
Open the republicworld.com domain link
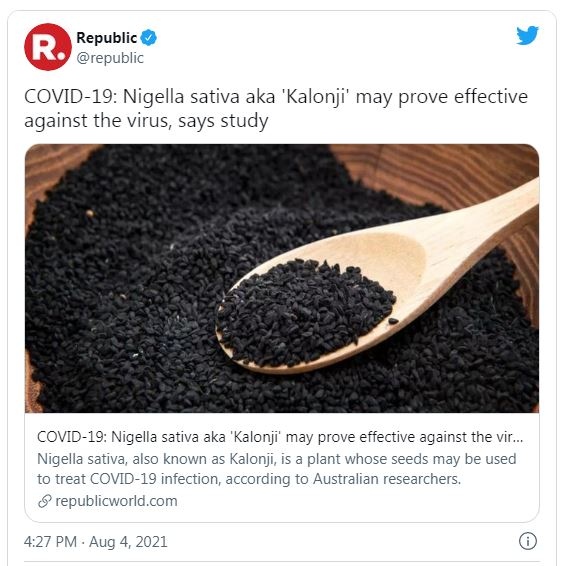point(116,501)
